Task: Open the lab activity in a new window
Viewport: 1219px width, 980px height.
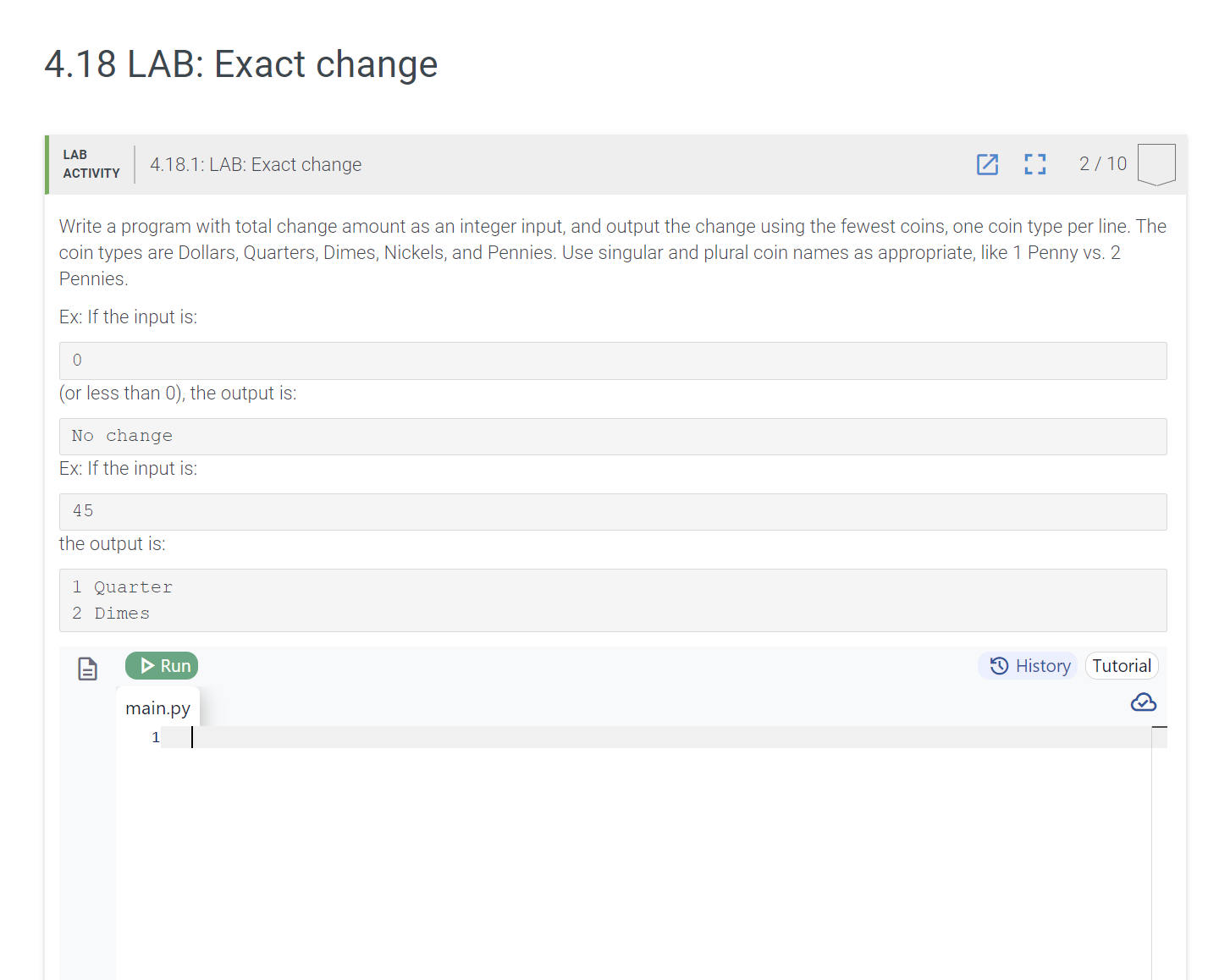Action: pos(987,165)
